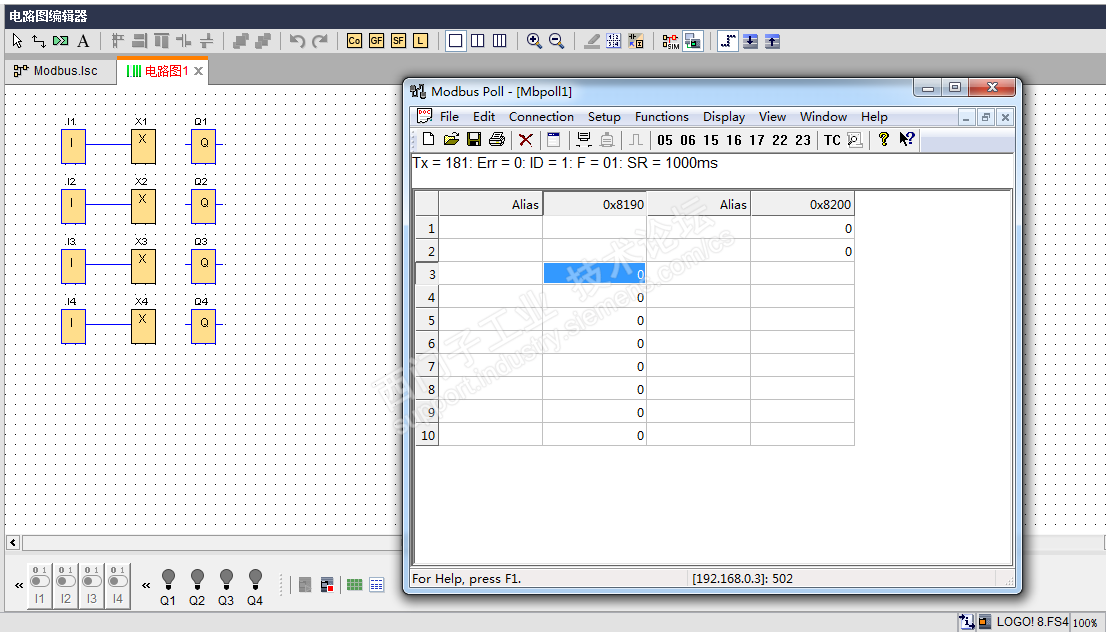Screen dimensions: 1106x632
Task: Click the 0x8190 column header
Action: 595,204
